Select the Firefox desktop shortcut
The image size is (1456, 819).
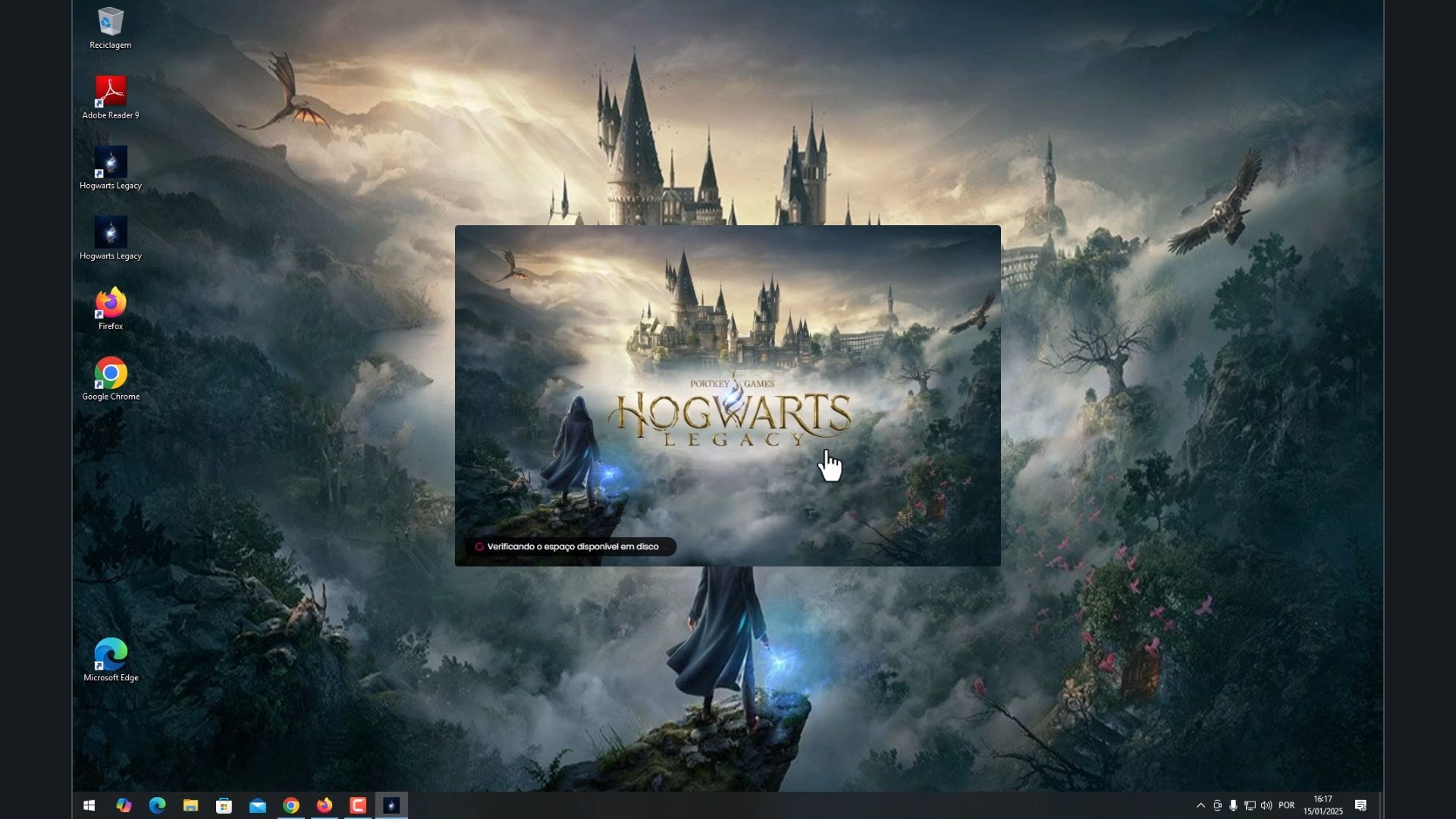tap(110, 309)
